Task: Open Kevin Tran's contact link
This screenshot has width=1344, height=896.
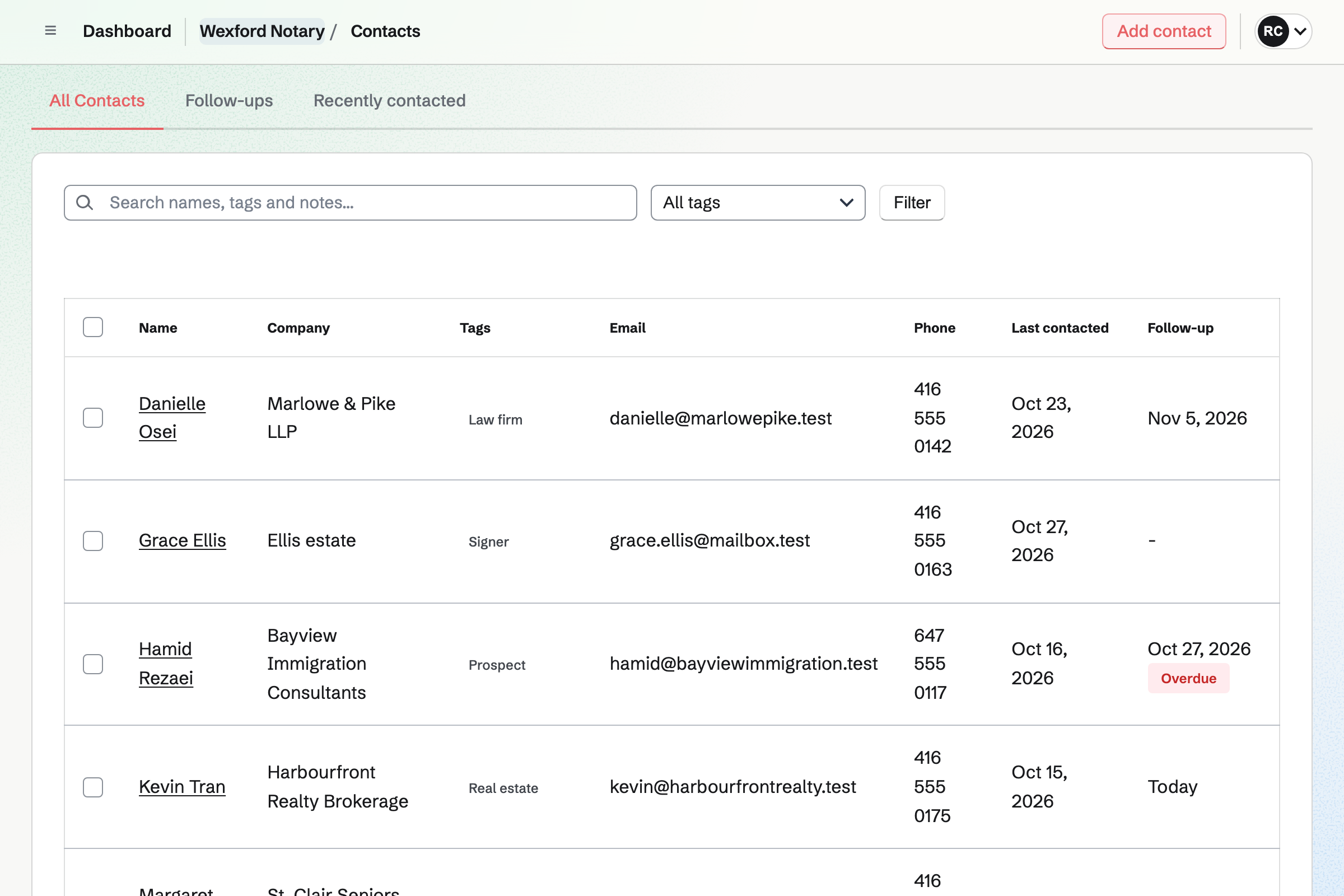Action: tap(183, 787)
